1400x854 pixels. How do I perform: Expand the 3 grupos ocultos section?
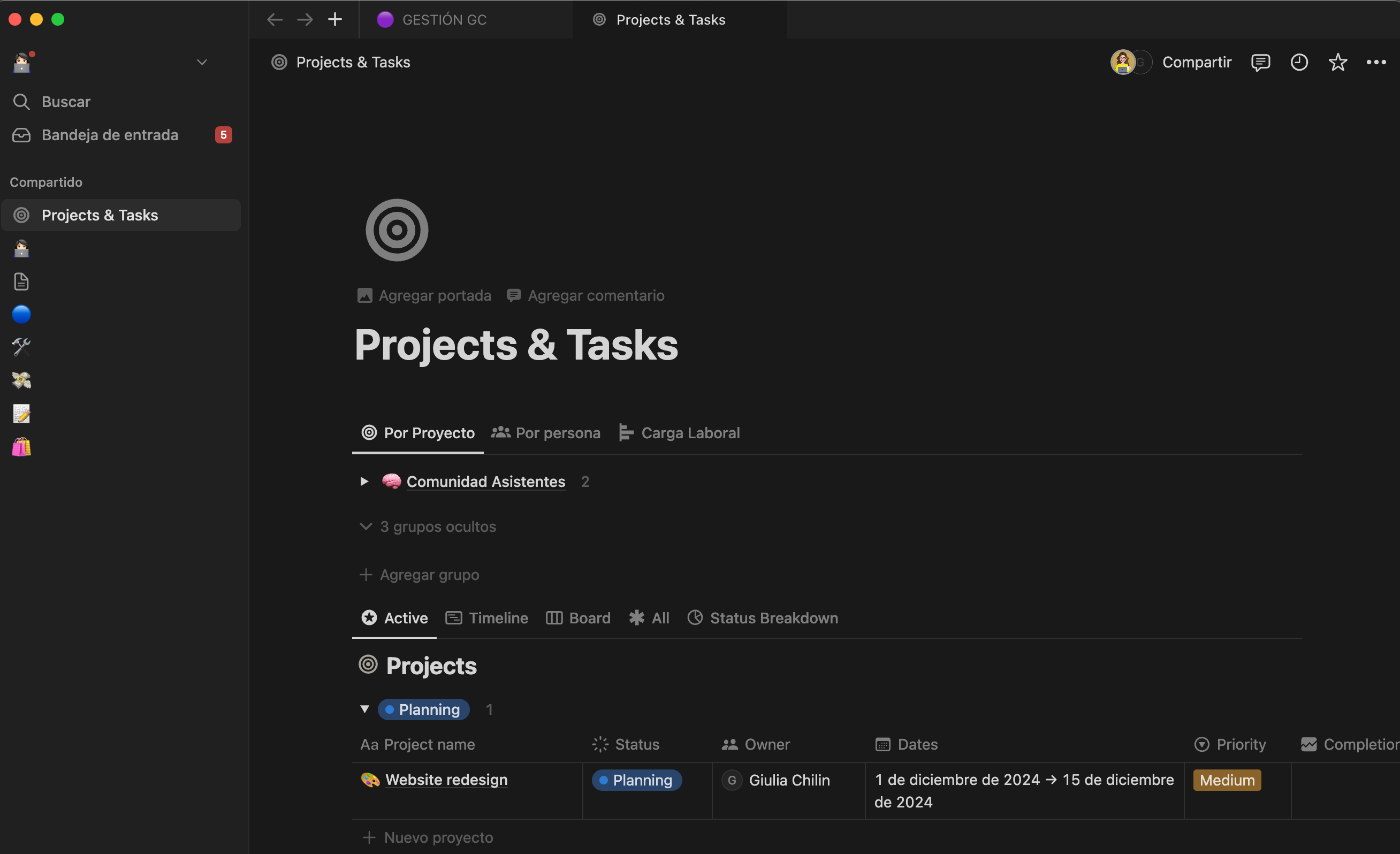pyautogui.click(x=429, y=527)
